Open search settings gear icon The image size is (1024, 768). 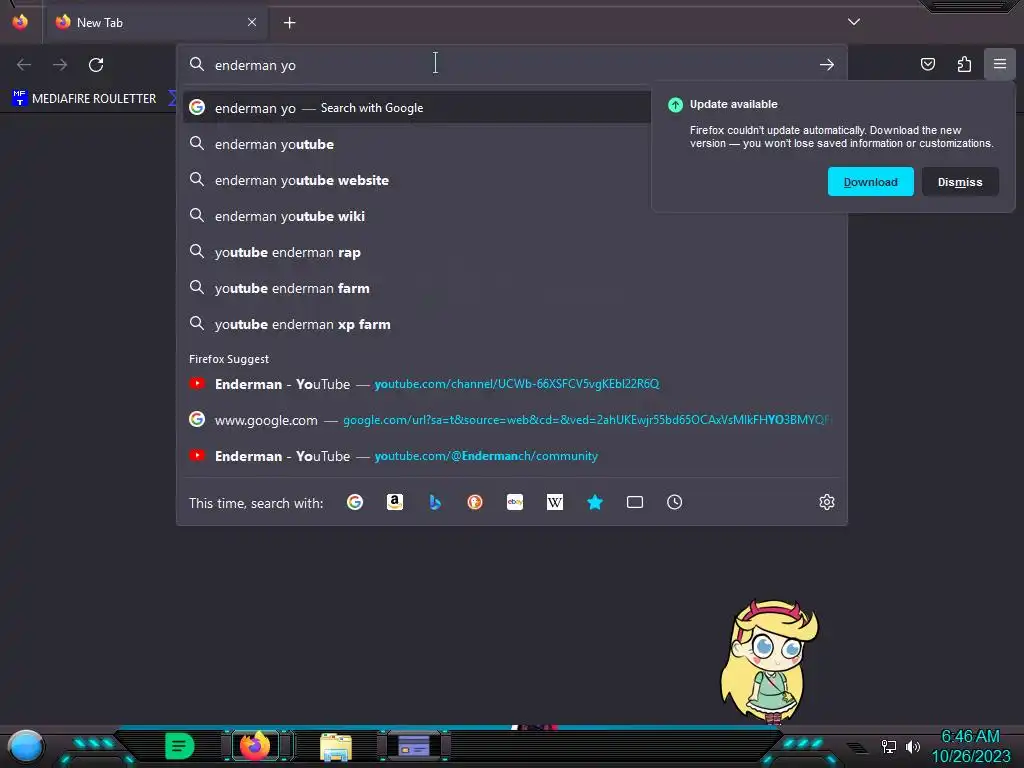click(x=827, y=502)
